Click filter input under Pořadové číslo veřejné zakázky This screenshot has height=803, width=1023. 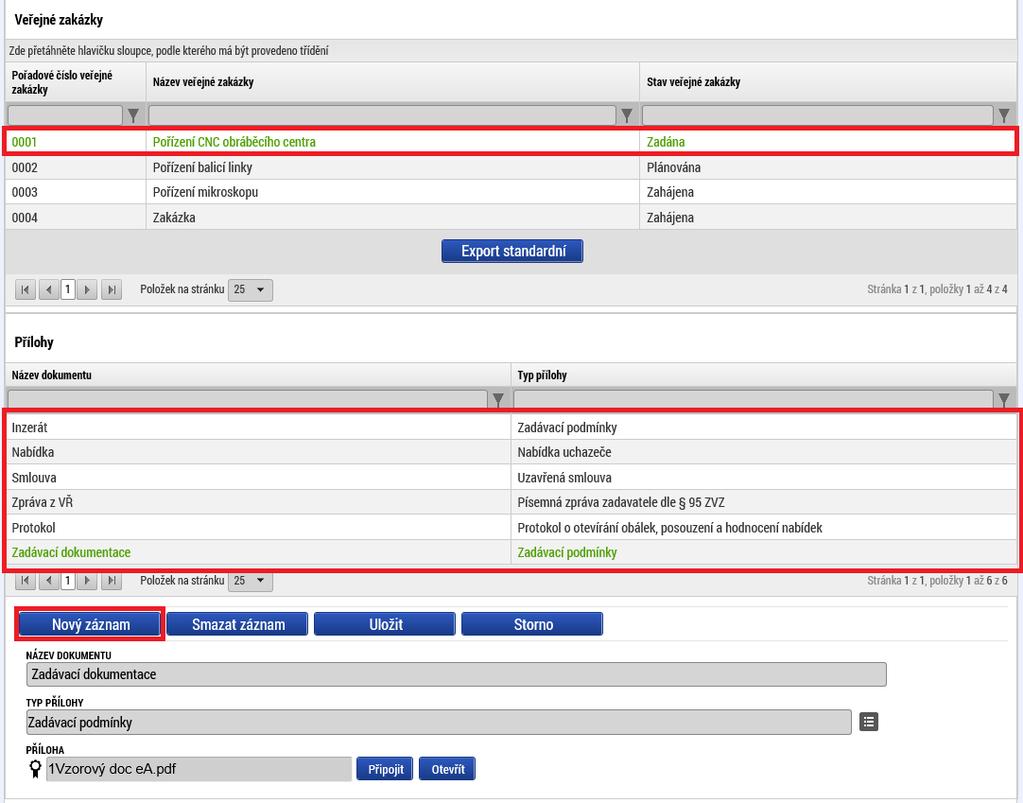65,115
